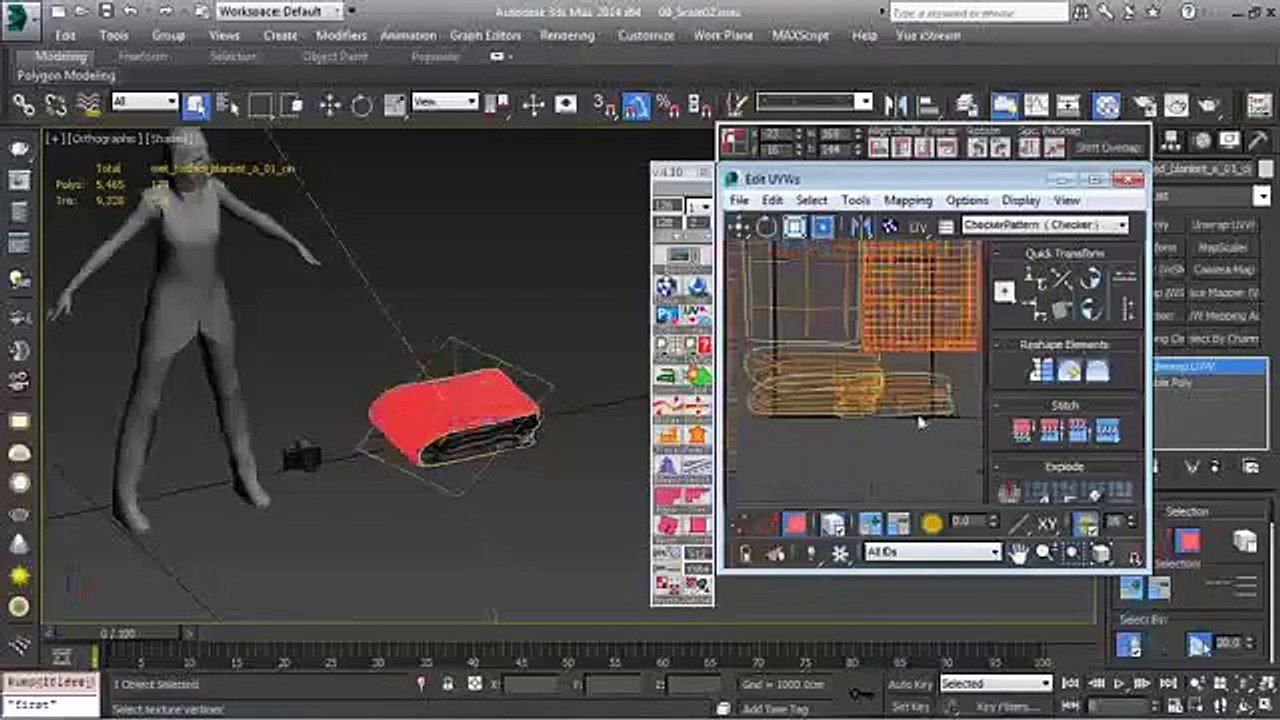Click the Straighten Selection icon in Reshape Elements
Screen dimensions: 1280x720
1042,371
